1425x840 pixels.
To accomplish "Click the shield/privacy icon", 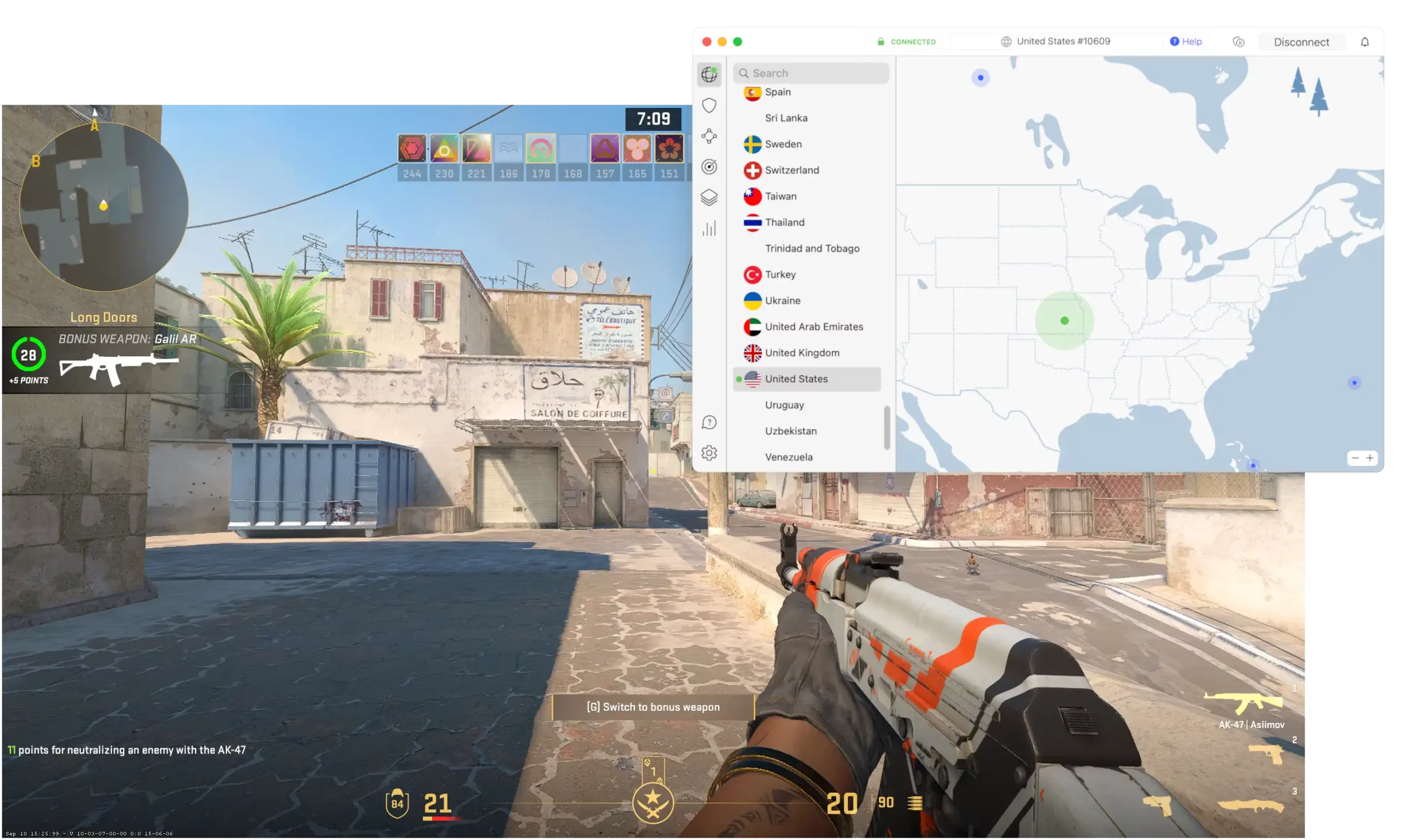I will pos(710,104).
